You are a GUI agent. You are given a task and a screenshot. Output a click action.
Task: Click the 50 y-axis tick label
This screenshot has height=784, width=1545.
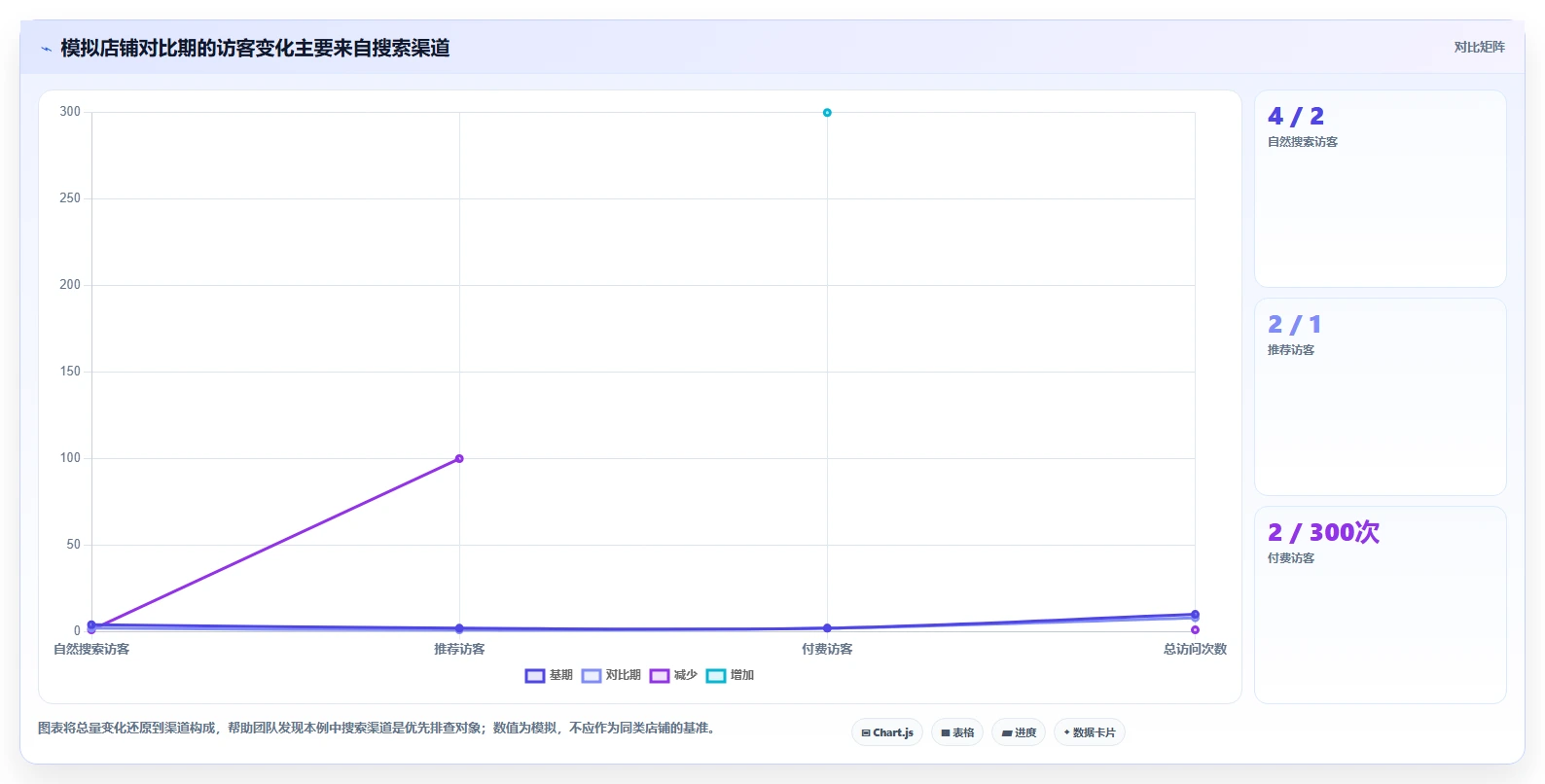point(74,545)
